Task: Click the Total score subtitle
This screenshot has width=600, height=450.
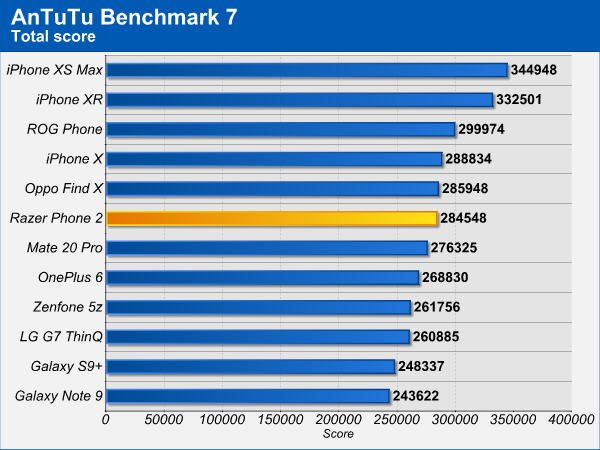Action: 54,36
